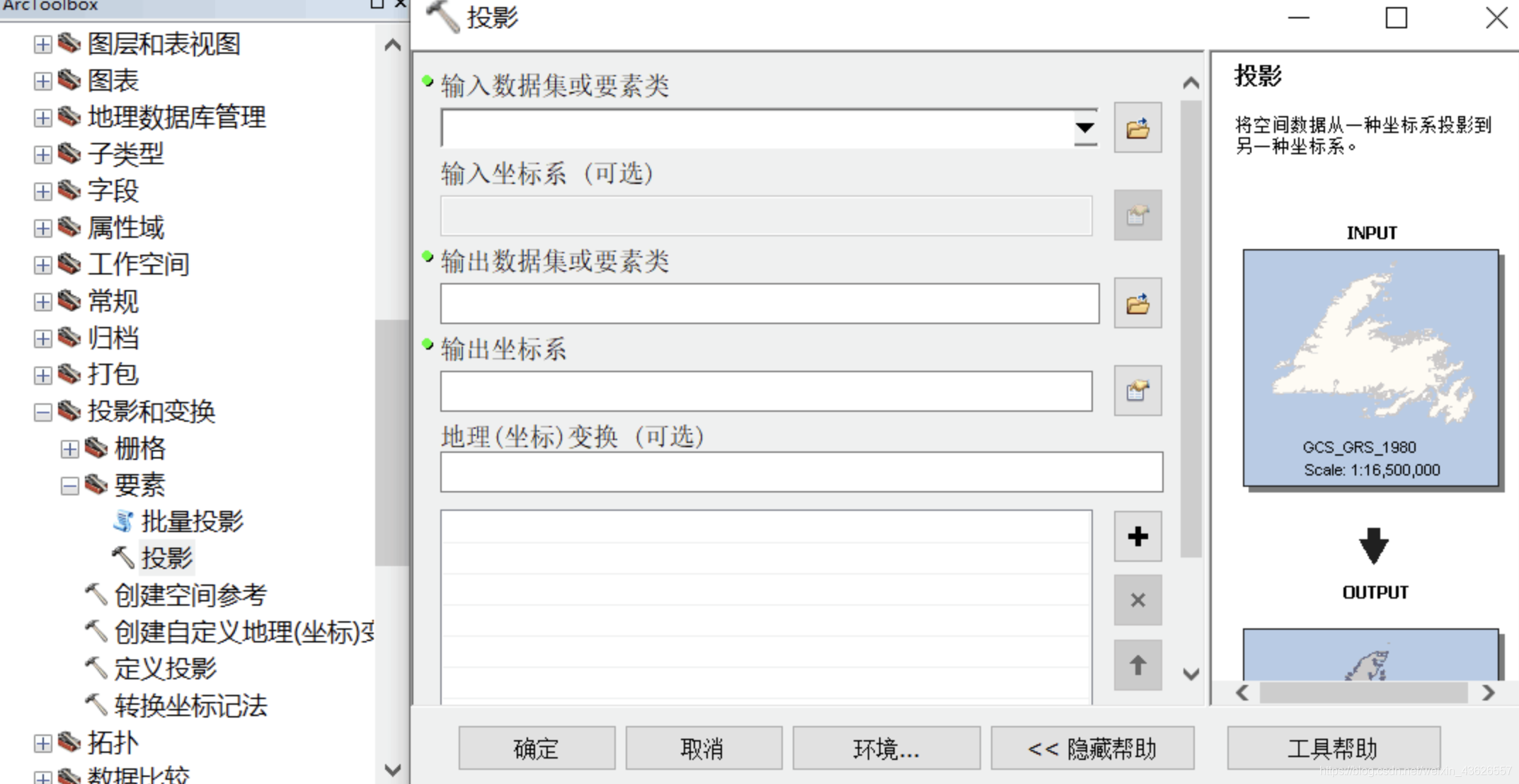Open the 定义投影 hammer tool

click(165, 669)
